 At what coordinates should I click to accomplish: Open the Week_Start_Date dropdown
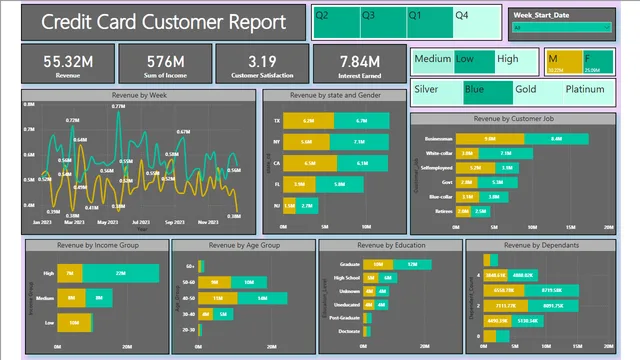coord(562,27)
